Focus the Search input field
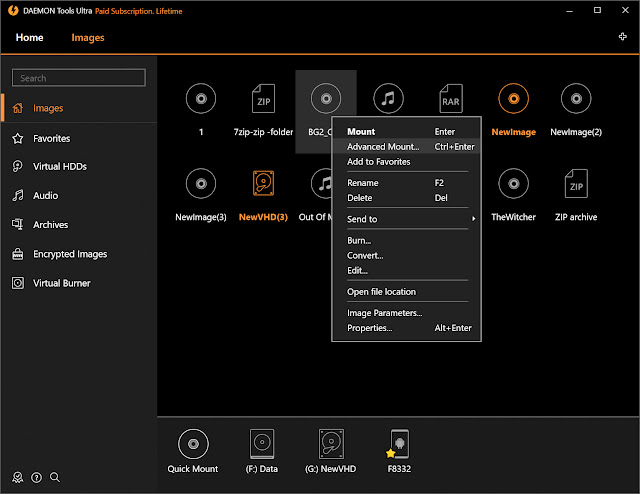 point(79,78)
